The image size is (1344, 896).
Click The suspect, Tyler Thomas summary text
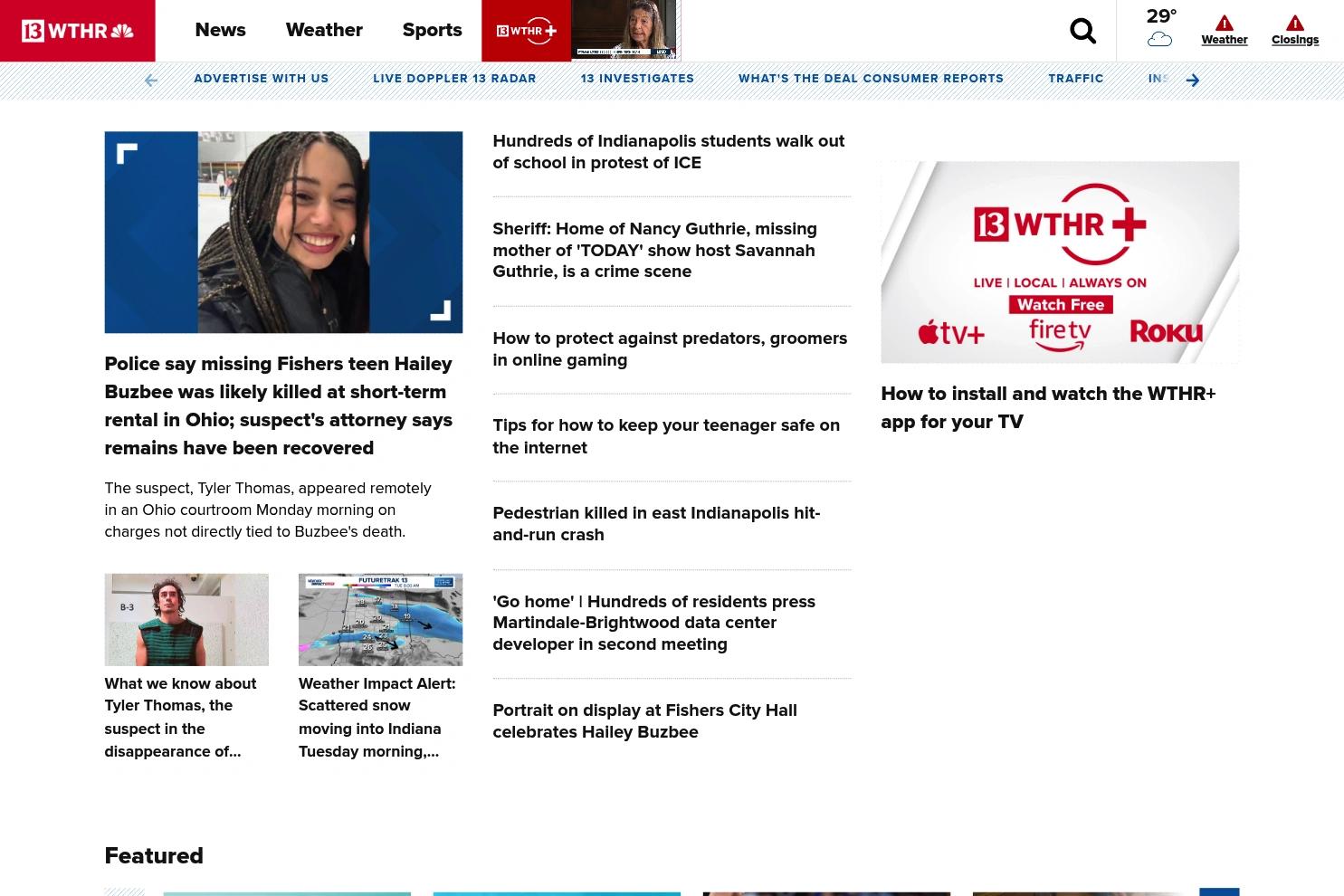(268, 510)
